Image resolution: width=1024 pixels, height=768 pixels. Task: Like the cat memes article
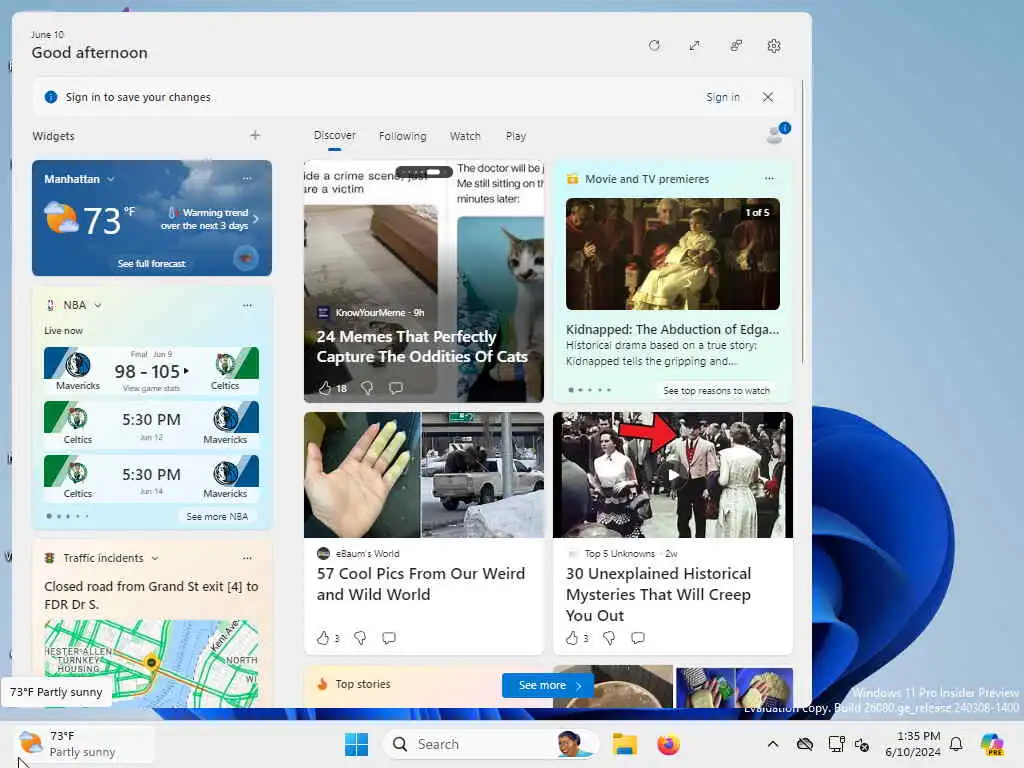coord(325,388)
